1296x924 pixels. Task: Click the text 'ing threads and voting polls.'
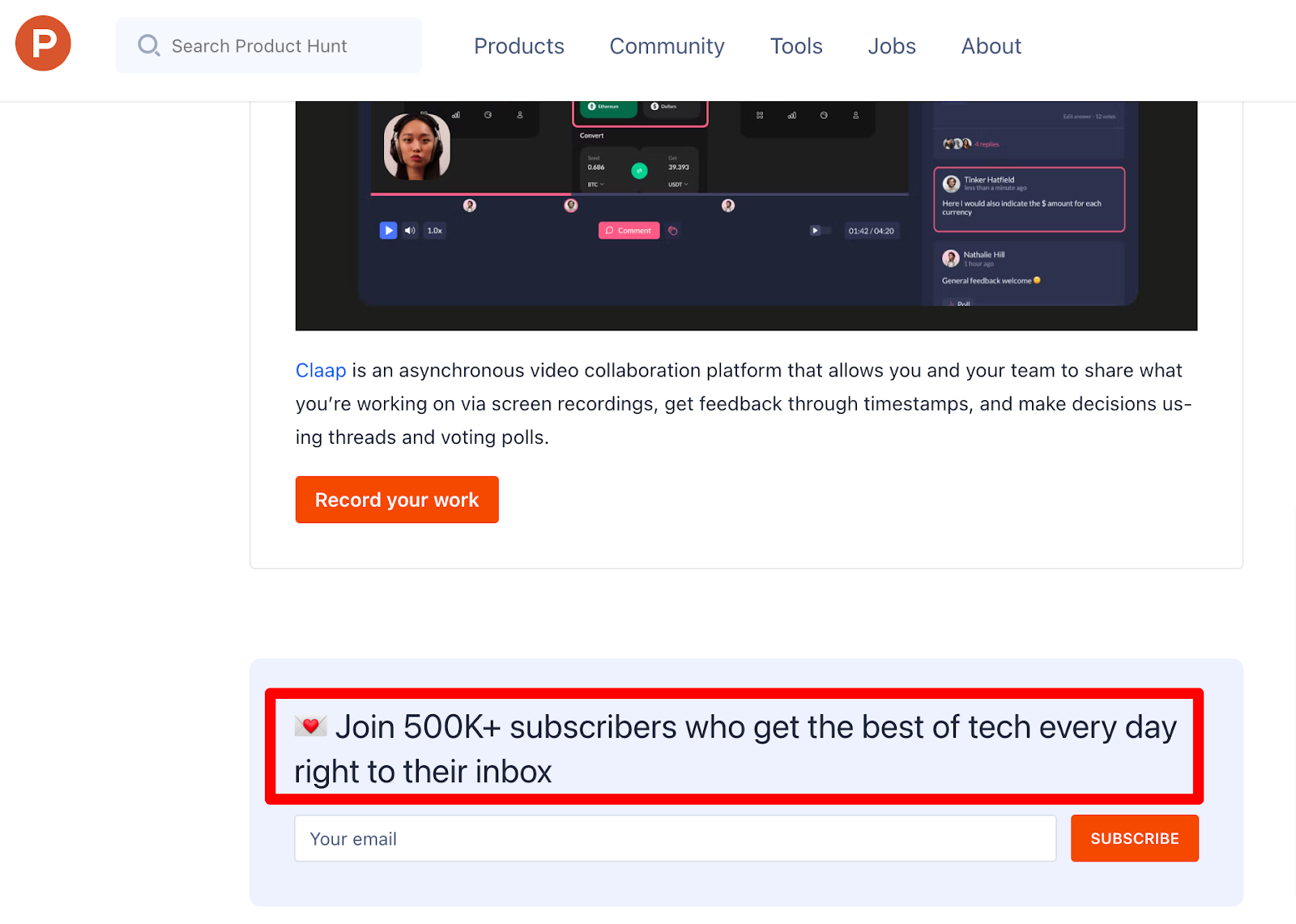click(x=422, y=437)
